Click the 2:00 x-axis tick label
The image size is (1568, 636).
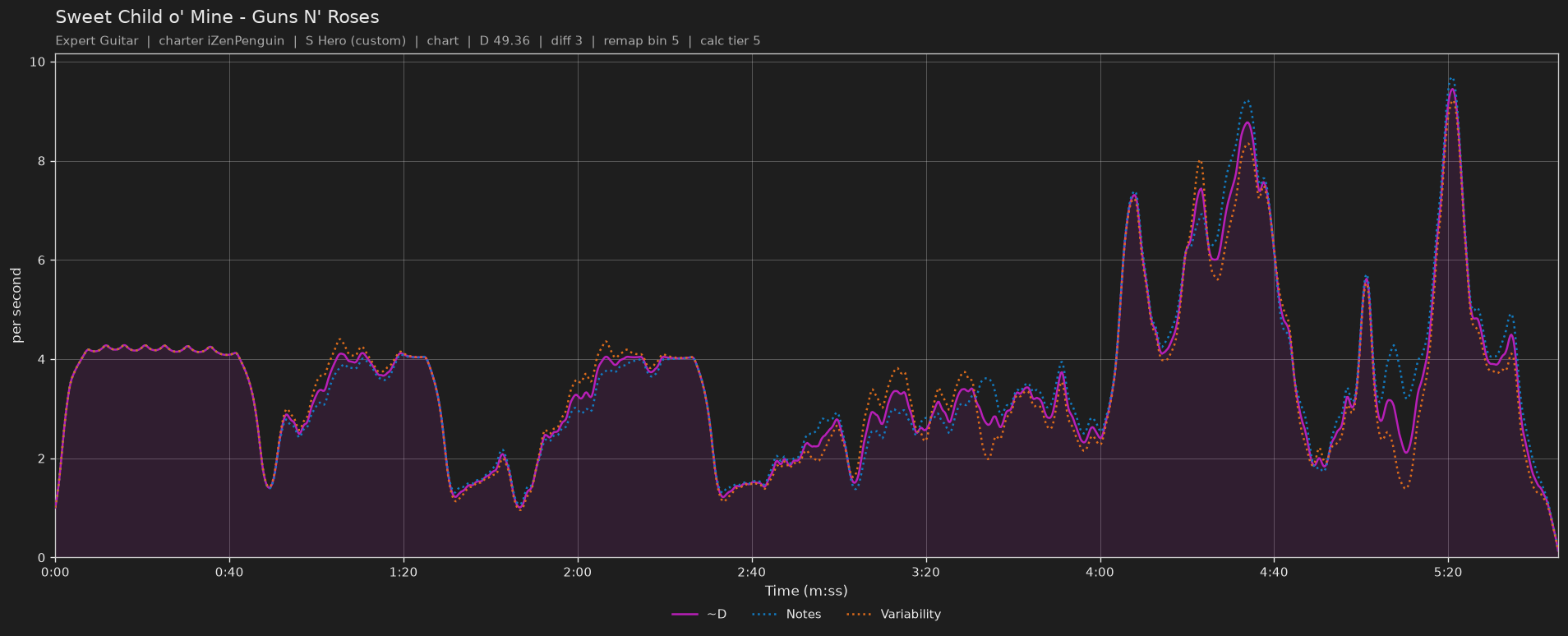[x=578, y=572]
